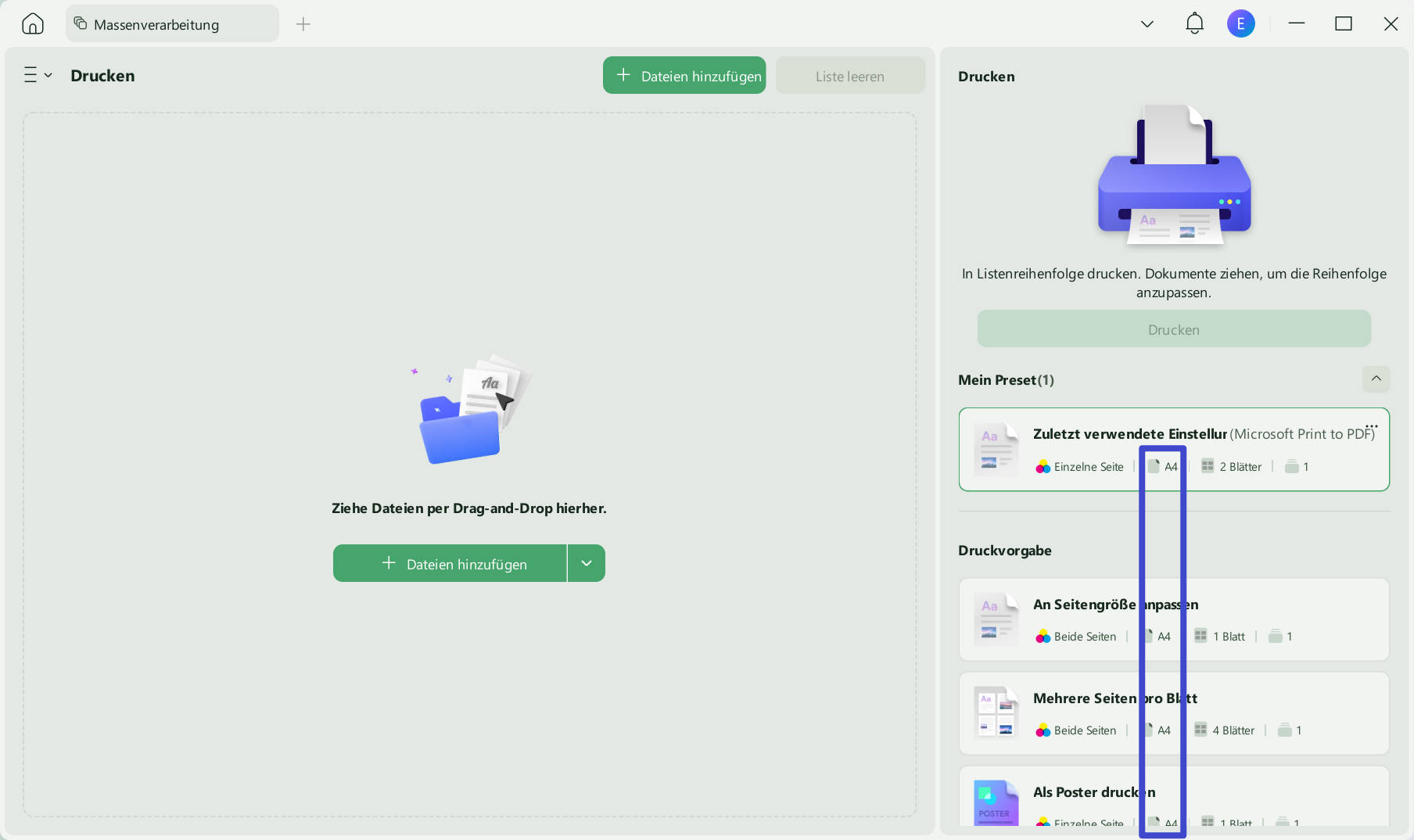Click the copies icon in Zuletzt verwendete preset

pos(1292,466)
